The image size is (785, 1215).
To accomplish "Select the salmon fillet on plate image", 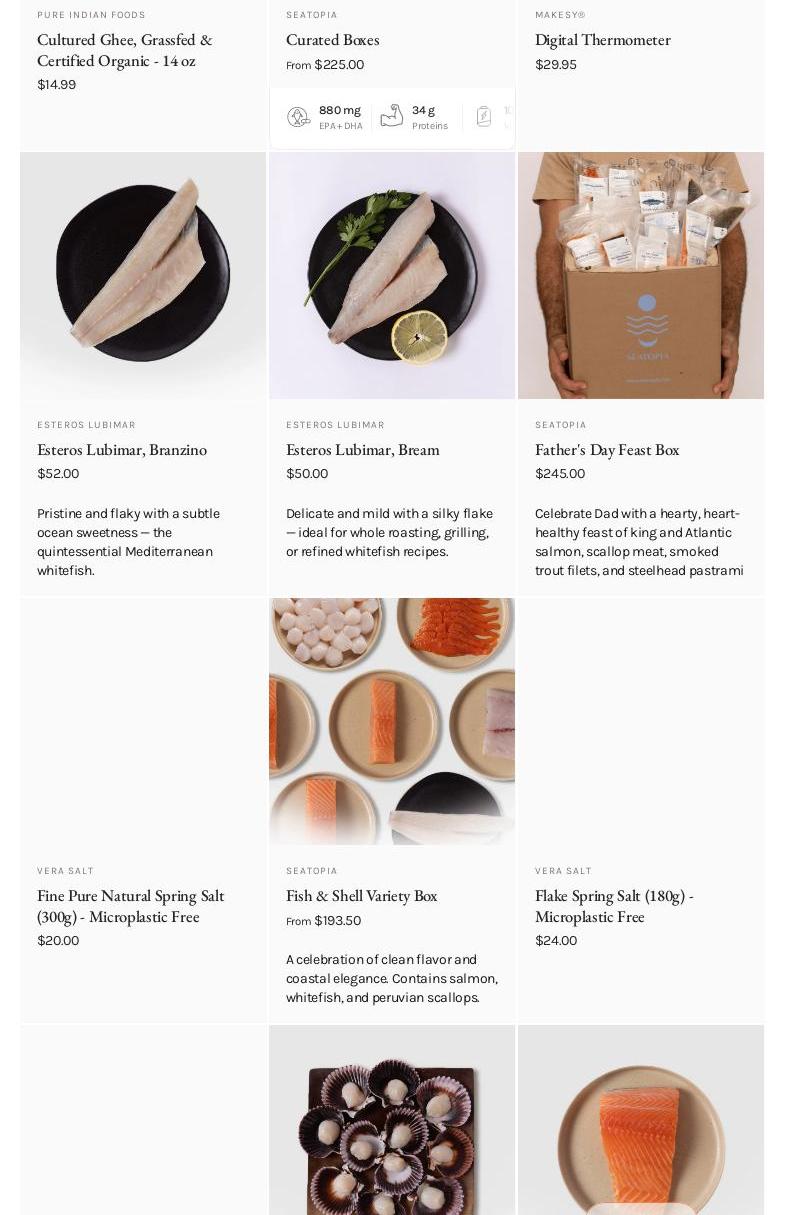I will 641,1120.
